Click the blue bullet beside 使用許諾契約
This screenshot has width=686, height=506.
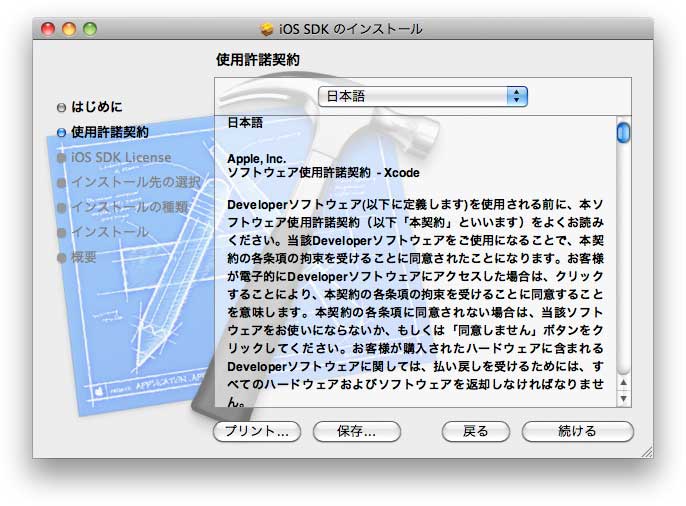(x=62, y=132)
